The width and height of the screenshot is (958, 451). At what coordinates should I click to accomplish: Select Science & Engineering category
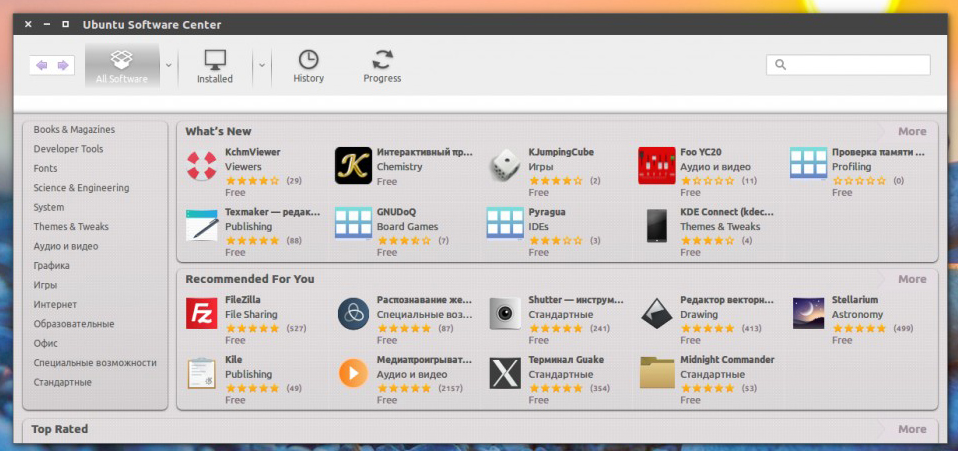pos(81,188)
